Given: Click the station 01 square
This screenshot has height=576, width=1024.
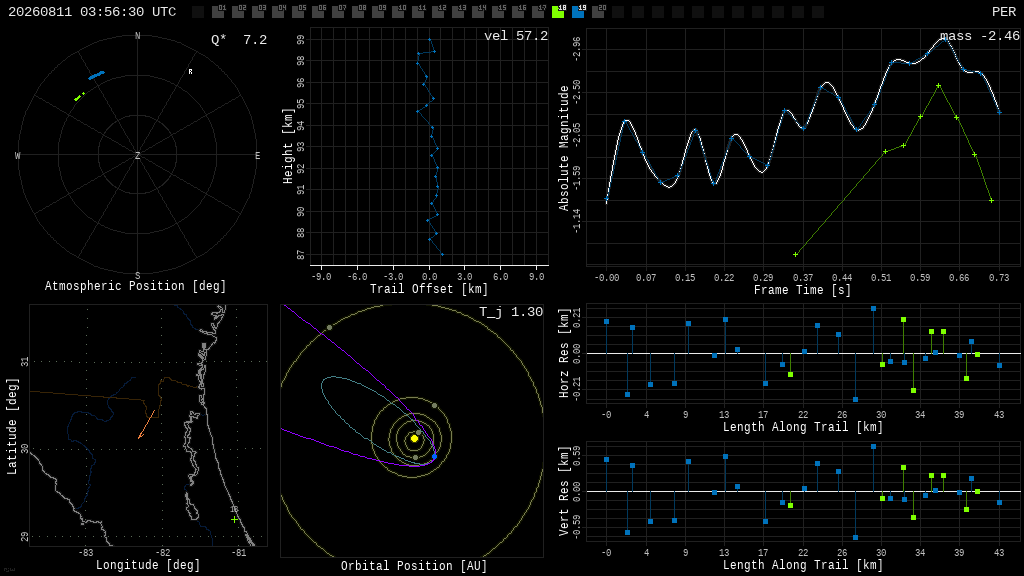Looking at the screenshot, I should [x=218, y=12].
